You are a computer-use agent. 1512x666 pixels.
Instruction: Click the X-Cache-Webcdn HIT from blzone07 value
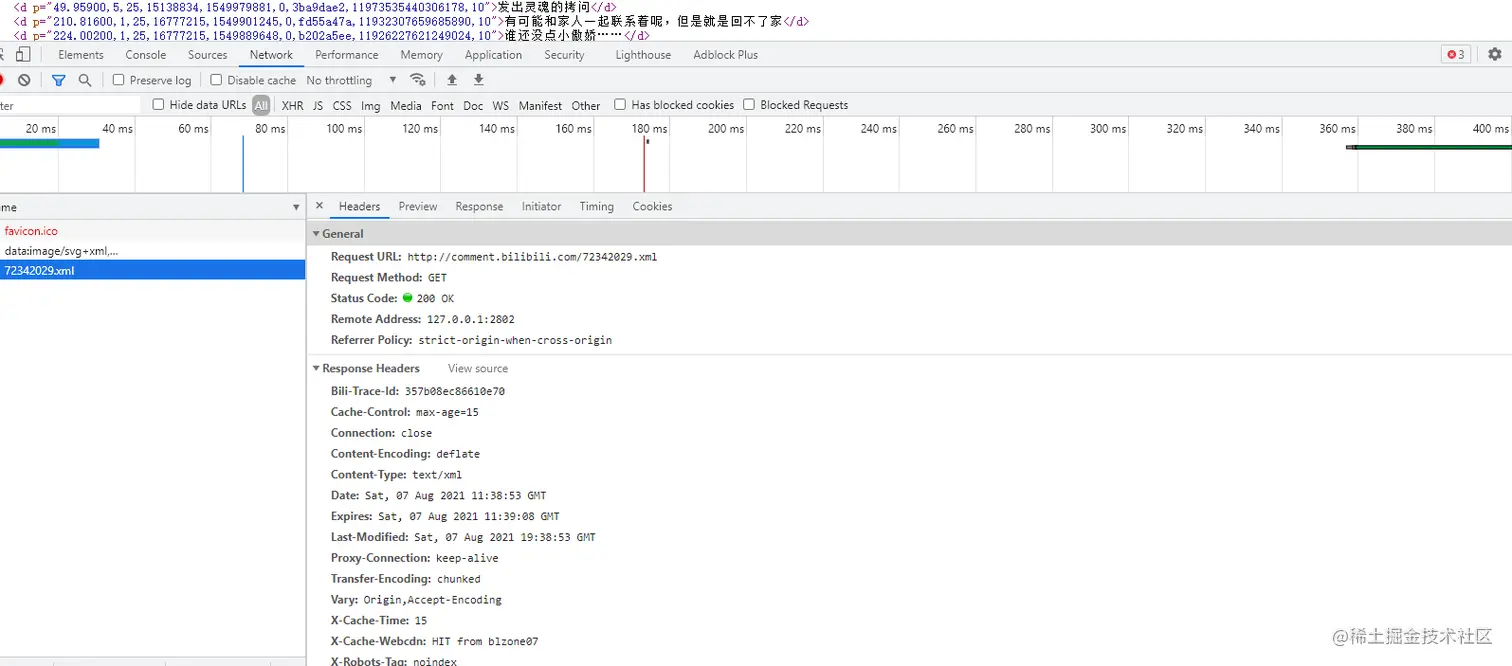click(x=485, y=642)
